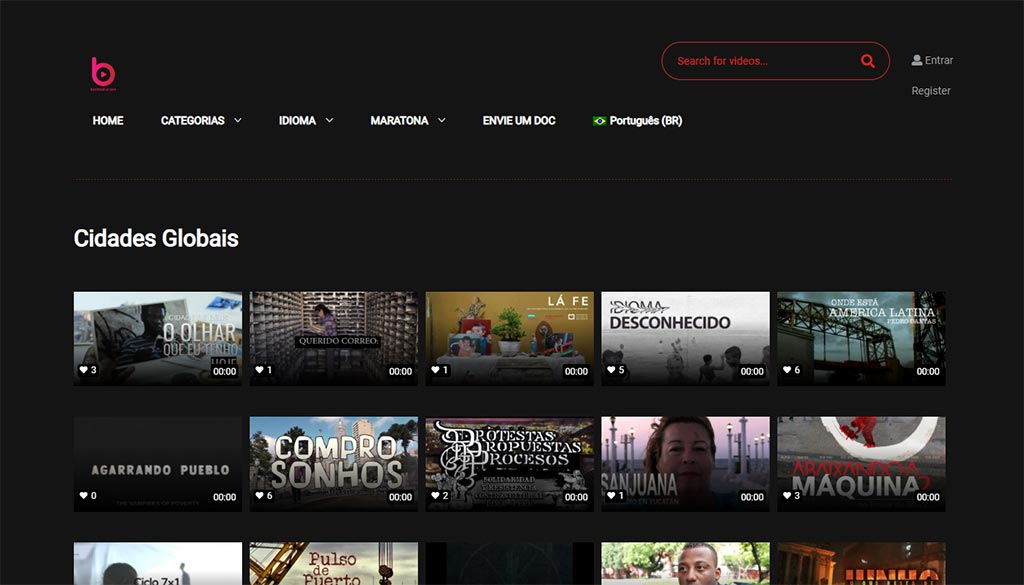Click the user profile icon beside Entrar
Screen dimensions: 1024x585
[x=917, y=60]
